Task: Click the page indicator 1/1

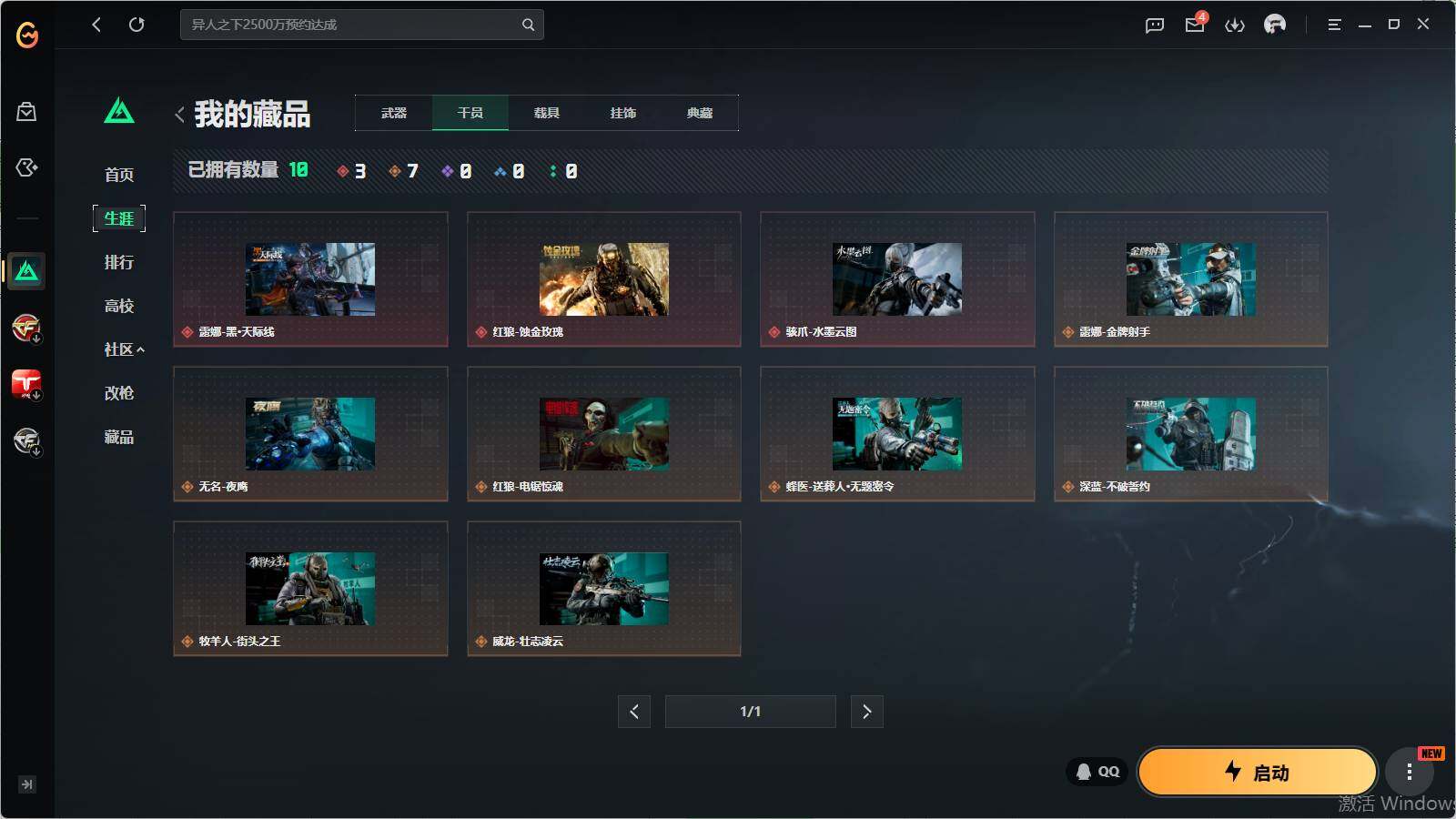Action: 751,712
